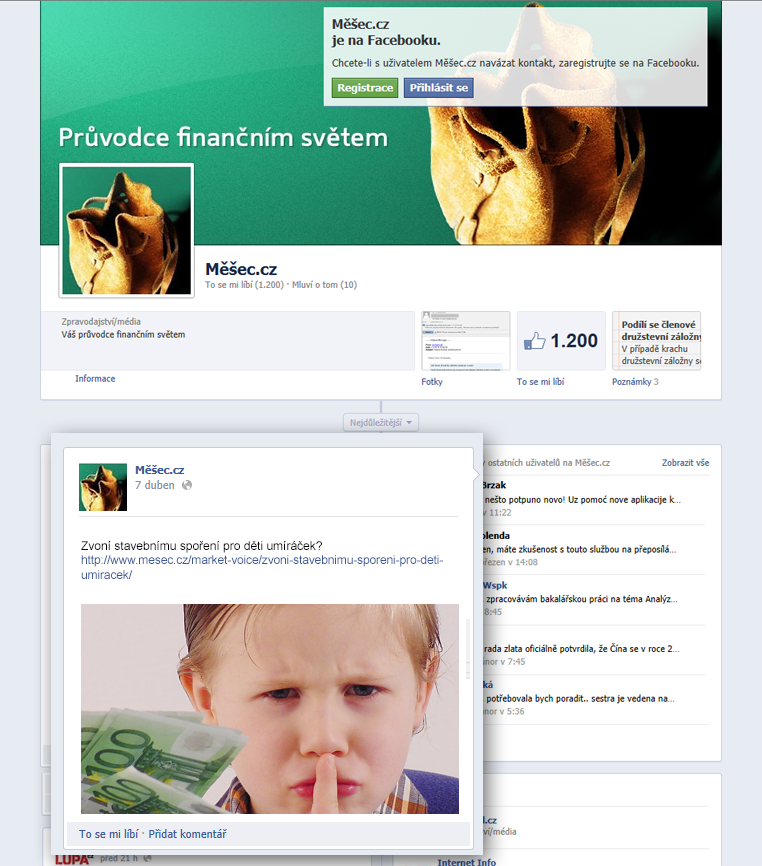Open the Poznámky notes thumbnail
The image size is (762, 866).
[x=657, y=341]
